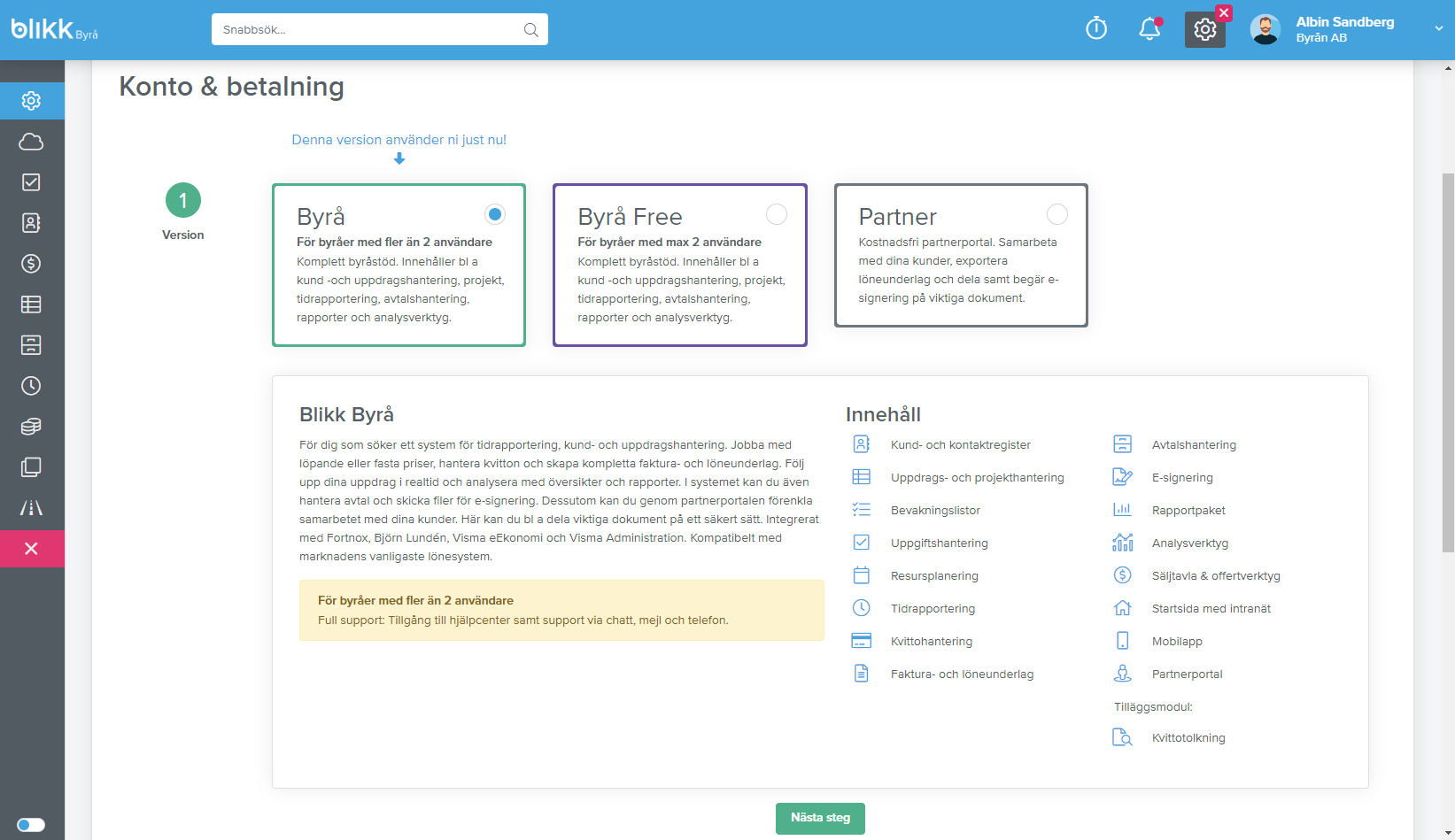1455x840 pixels.
Task: Click the Mobilapp phone icon
Action: pyautogui.click(x=1122, y=641)
